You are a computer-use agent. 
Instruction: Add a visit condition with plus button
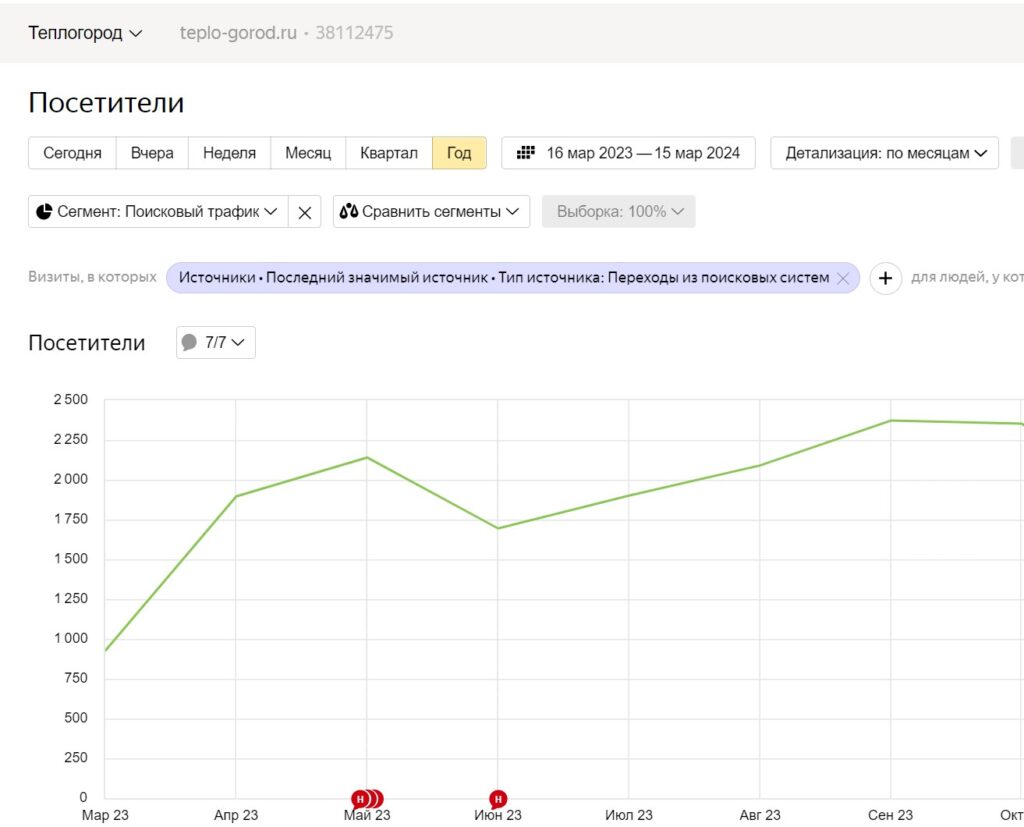(x=886, y=278)
